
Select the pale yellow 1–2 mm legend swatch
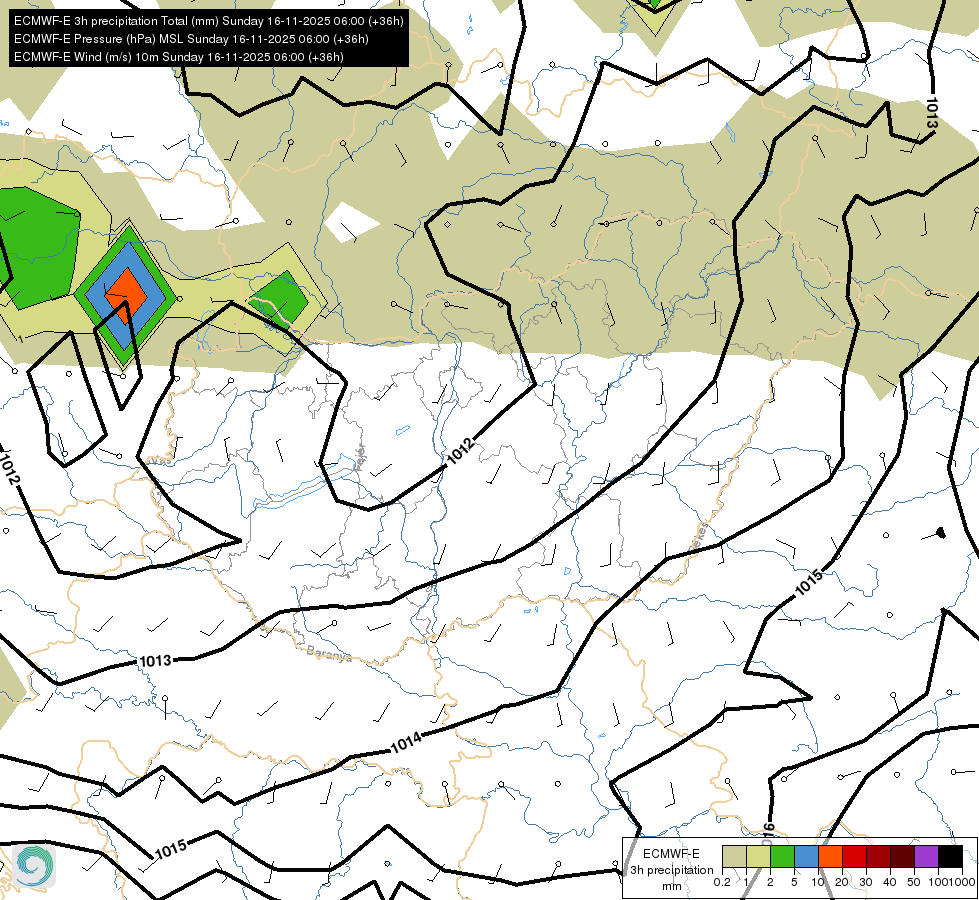(x=758, y=857)
